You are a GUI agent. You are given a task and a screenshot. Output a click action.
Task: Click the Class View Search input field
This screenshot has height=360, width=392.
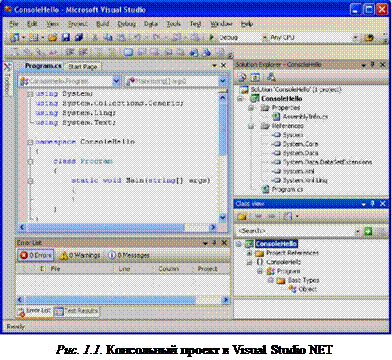tap(295, 231)
